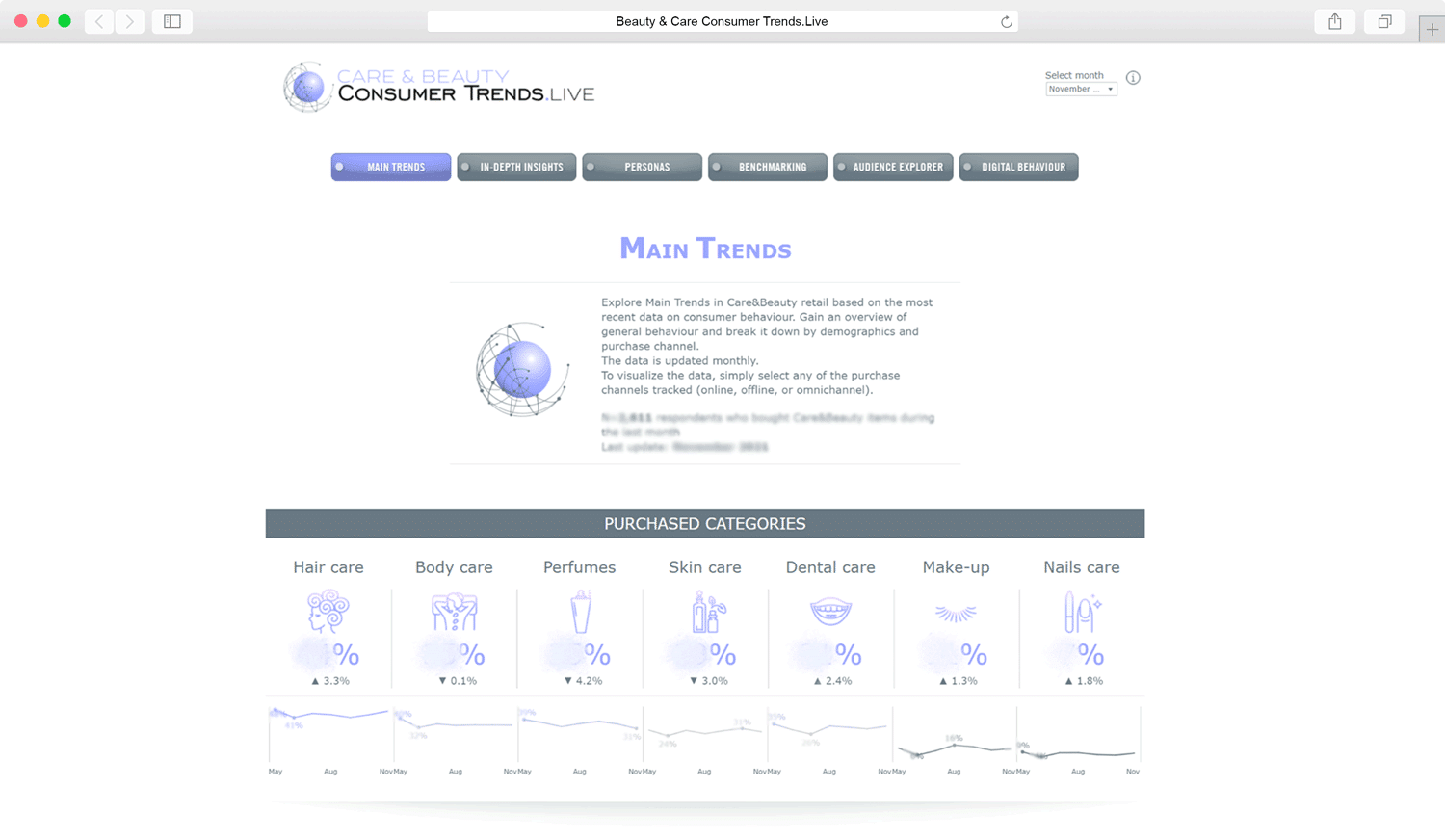
Task: Go forward to the next page
Action: pyautogui.click(x=130, y=21)
